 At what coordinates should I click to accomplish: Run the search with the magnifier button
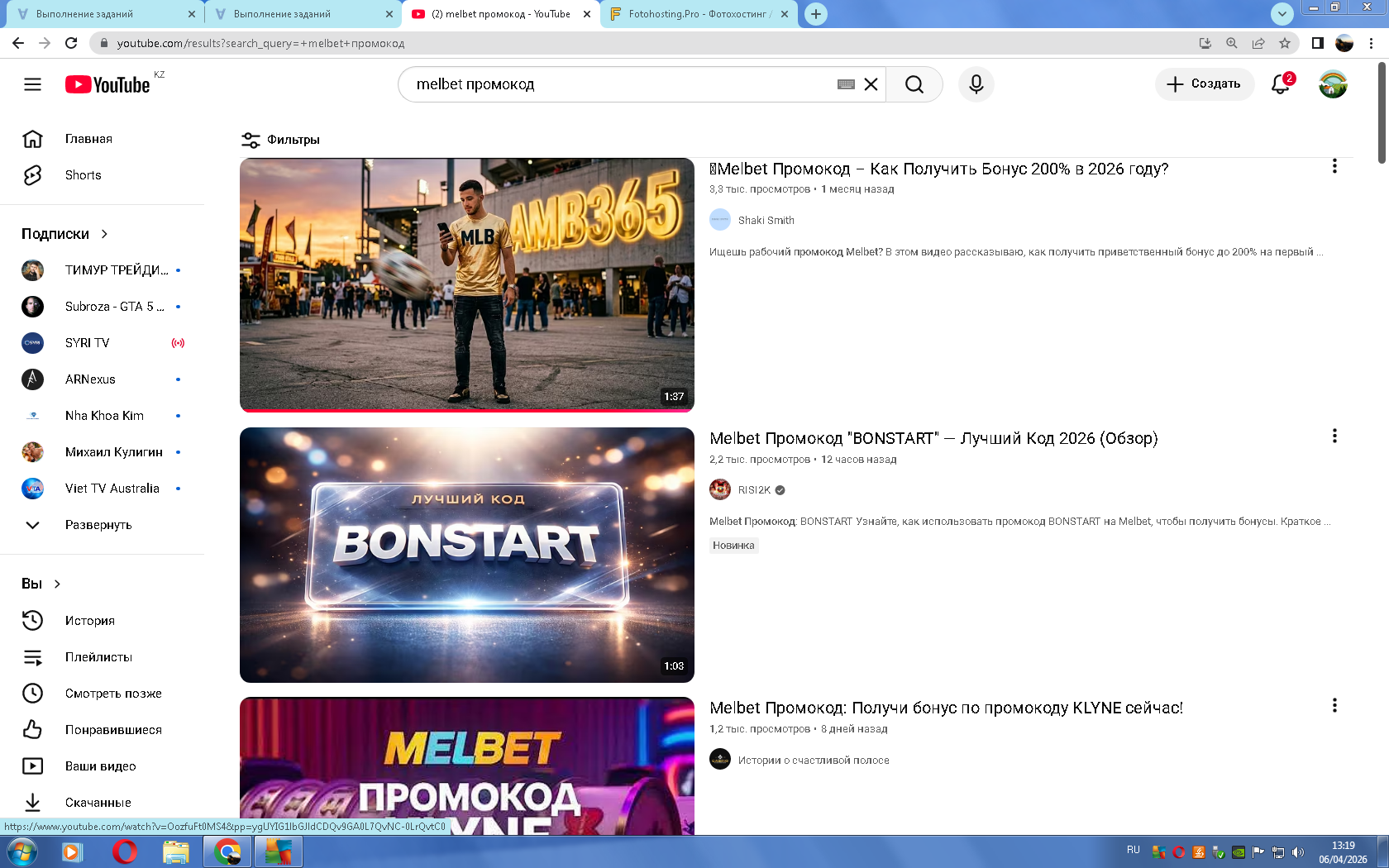914,84
